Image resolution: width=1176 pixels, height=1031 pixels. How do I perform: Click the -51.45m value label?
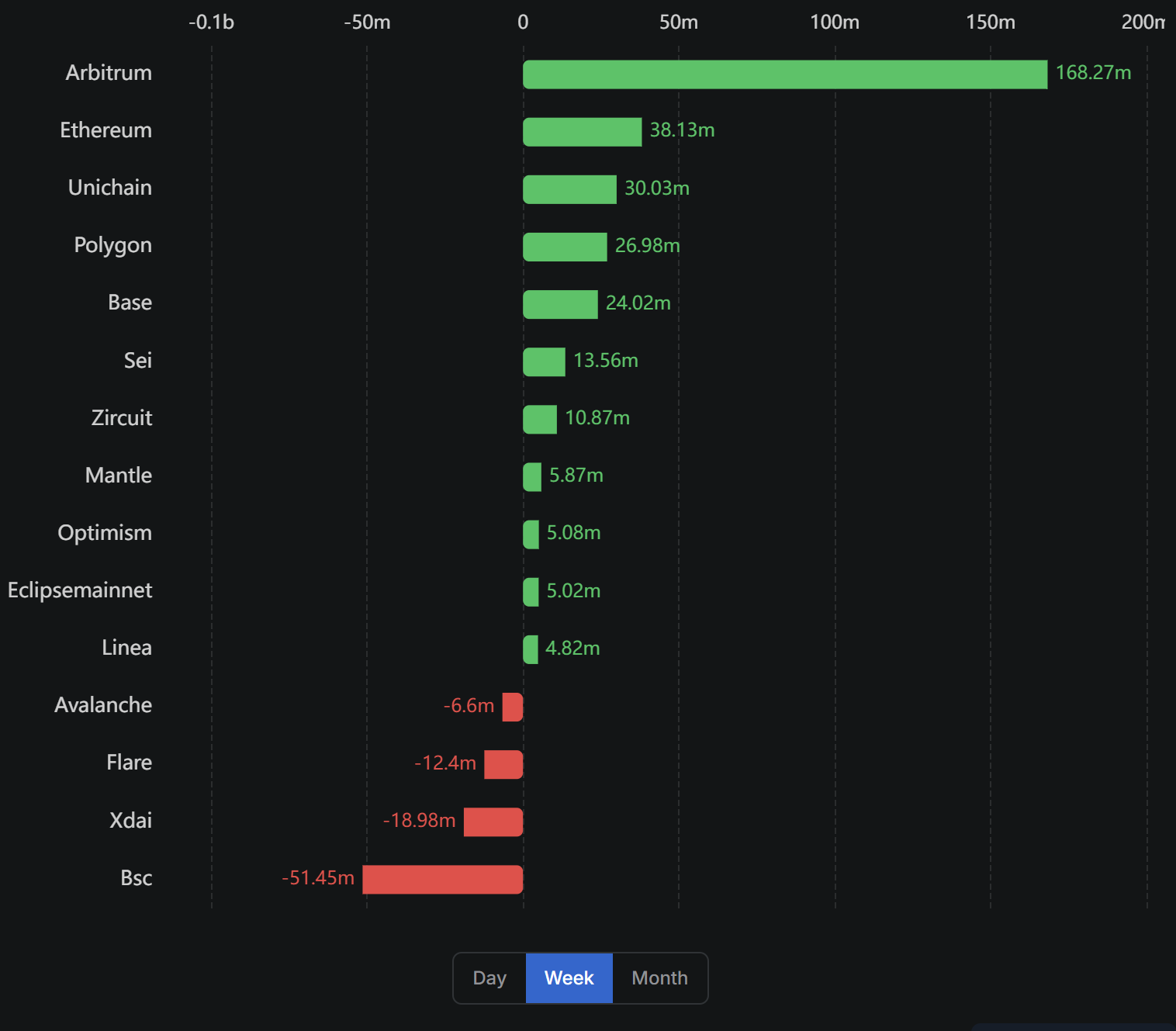coord(318,878)
